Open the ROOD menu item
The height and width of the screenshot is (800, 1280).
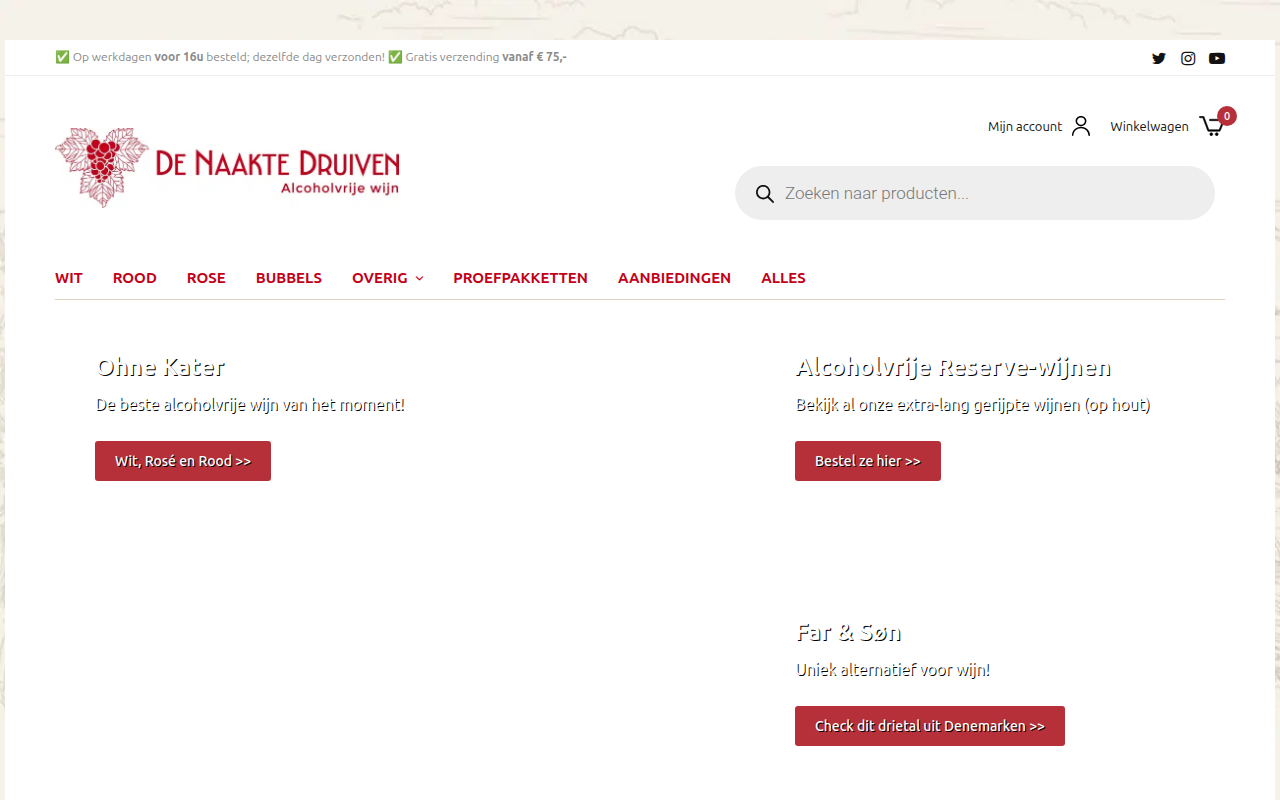click(x=135, y=278)
